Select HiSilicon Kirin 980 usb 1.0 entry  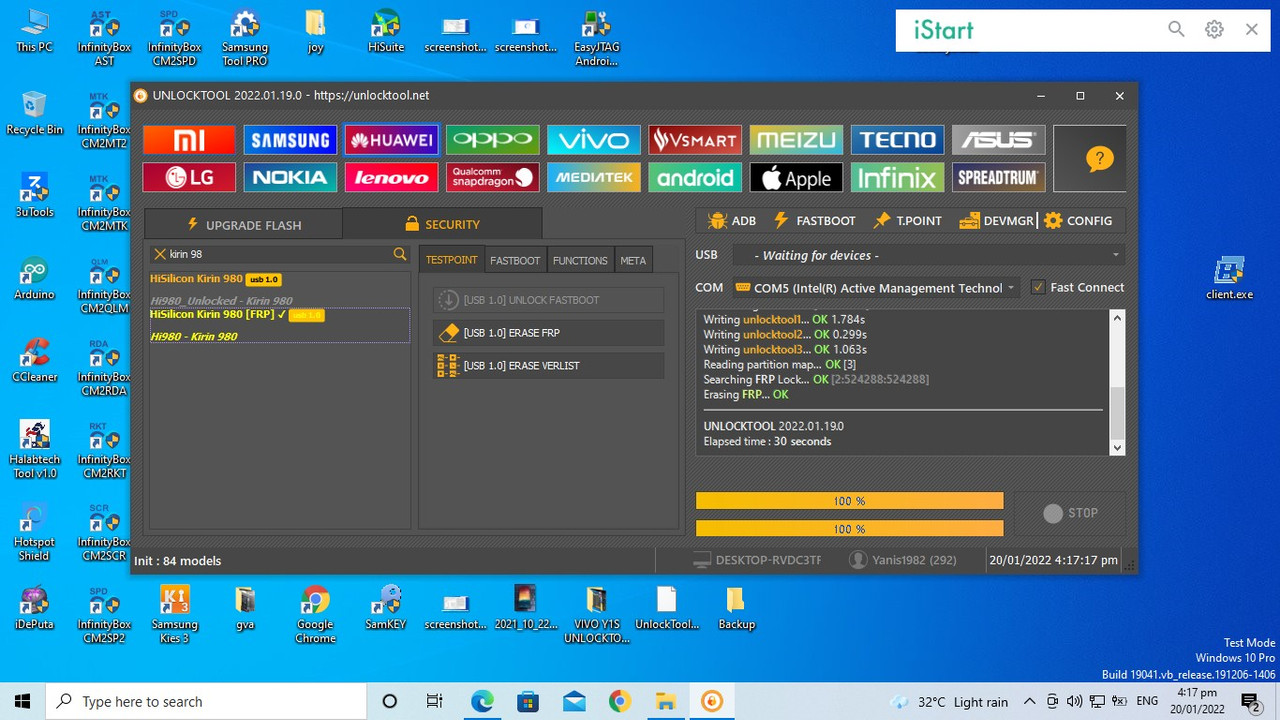click(x=215, y=279)
